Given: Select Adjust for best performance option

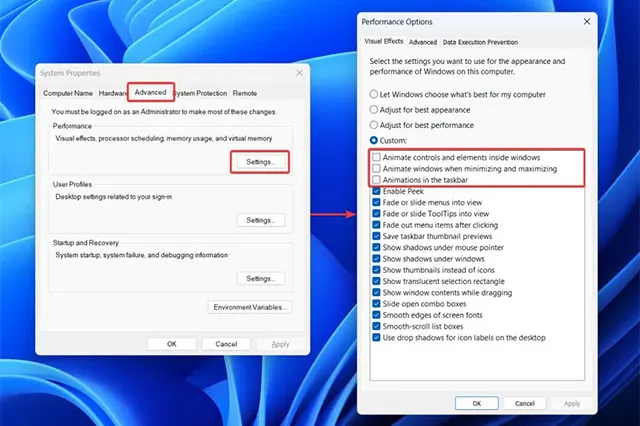Looking at the screenshot, I should coord(375,124).
